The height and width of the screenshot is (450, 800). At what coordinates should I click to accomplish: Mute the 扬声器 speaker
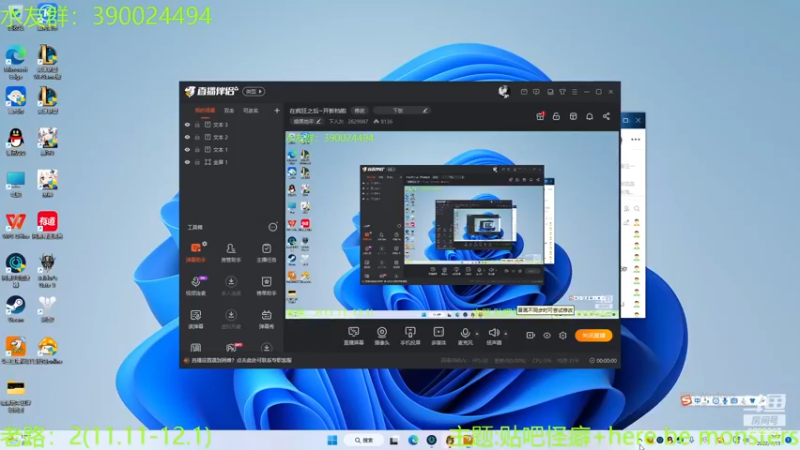click(493, 336)
